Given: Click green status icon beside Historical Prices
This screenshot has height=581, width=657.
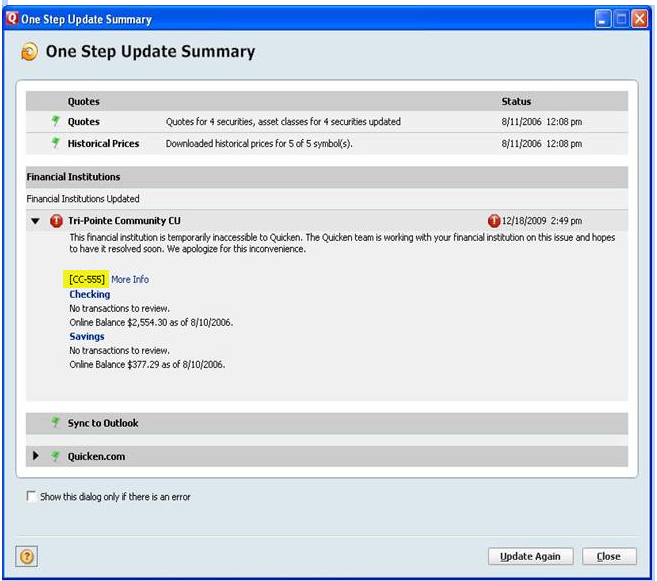Looking at the screenshot, I should point(55,143).
